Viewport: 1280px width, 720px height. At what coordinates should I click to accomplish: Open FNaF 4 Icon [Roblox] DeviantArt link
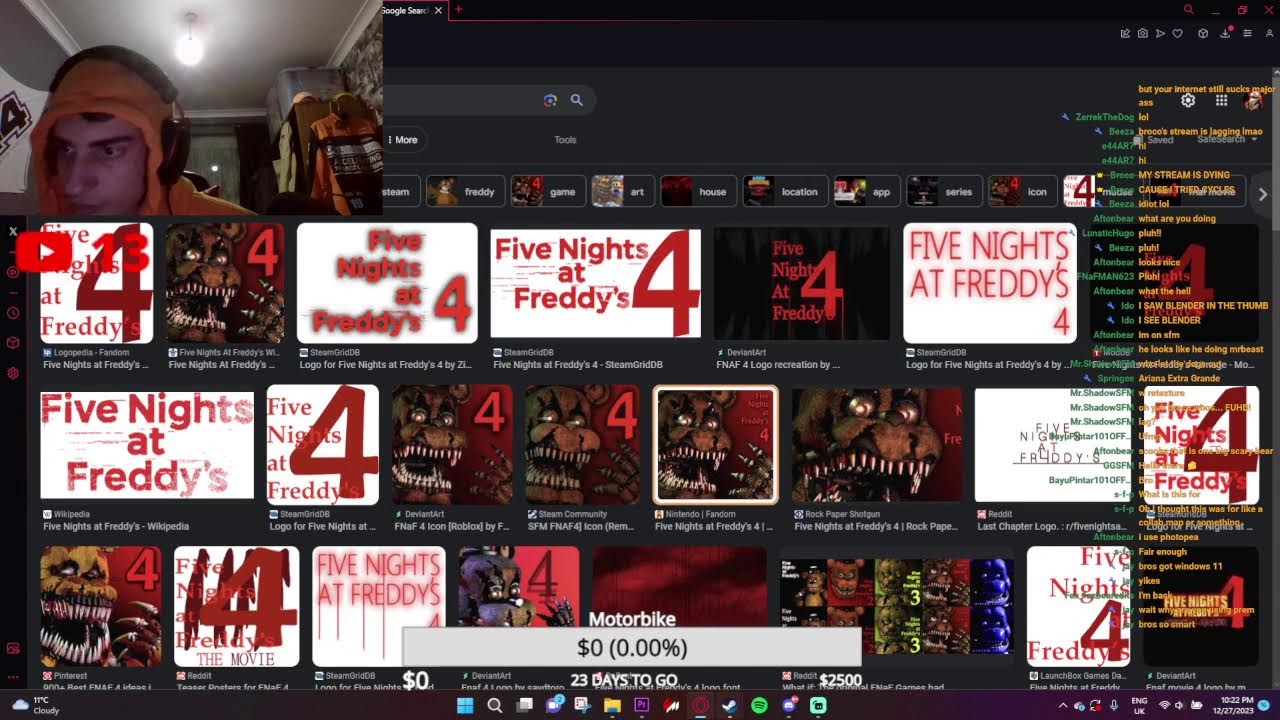pos(452,527)
